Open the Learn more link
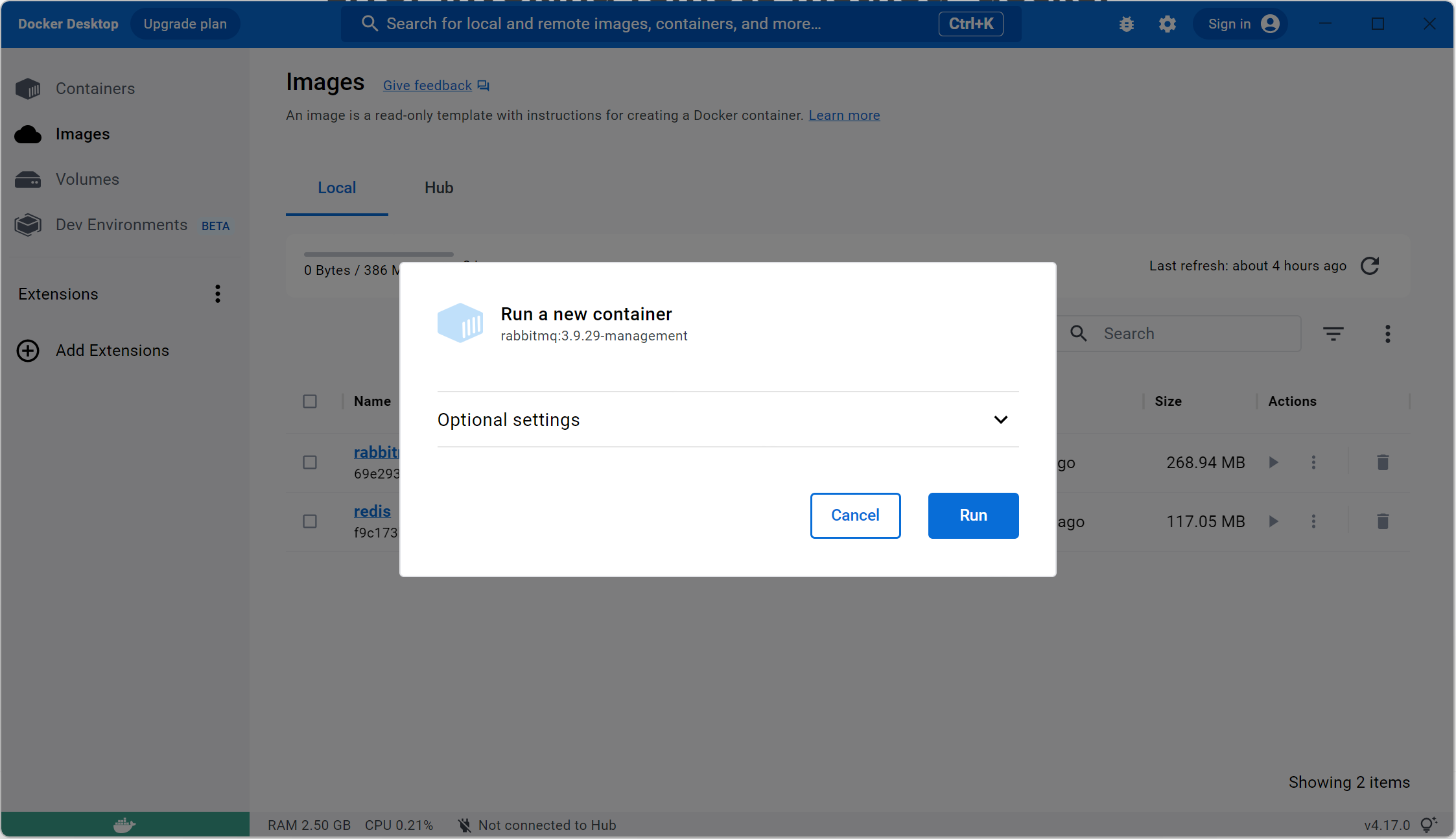The width and height of the screenshot is (1456, 839). (x=844, y=115)
